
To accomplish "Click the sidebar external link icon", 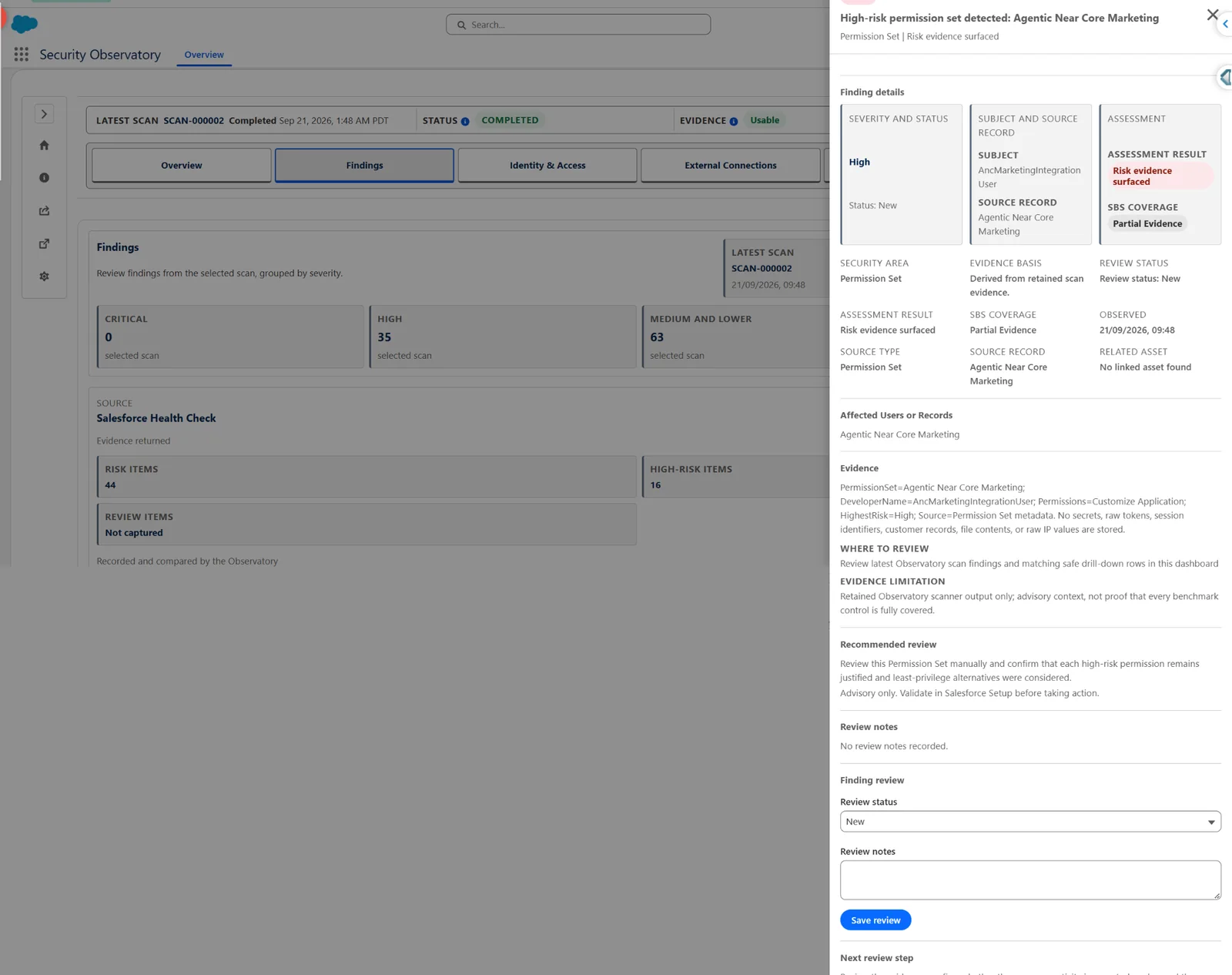I will 44,243.
